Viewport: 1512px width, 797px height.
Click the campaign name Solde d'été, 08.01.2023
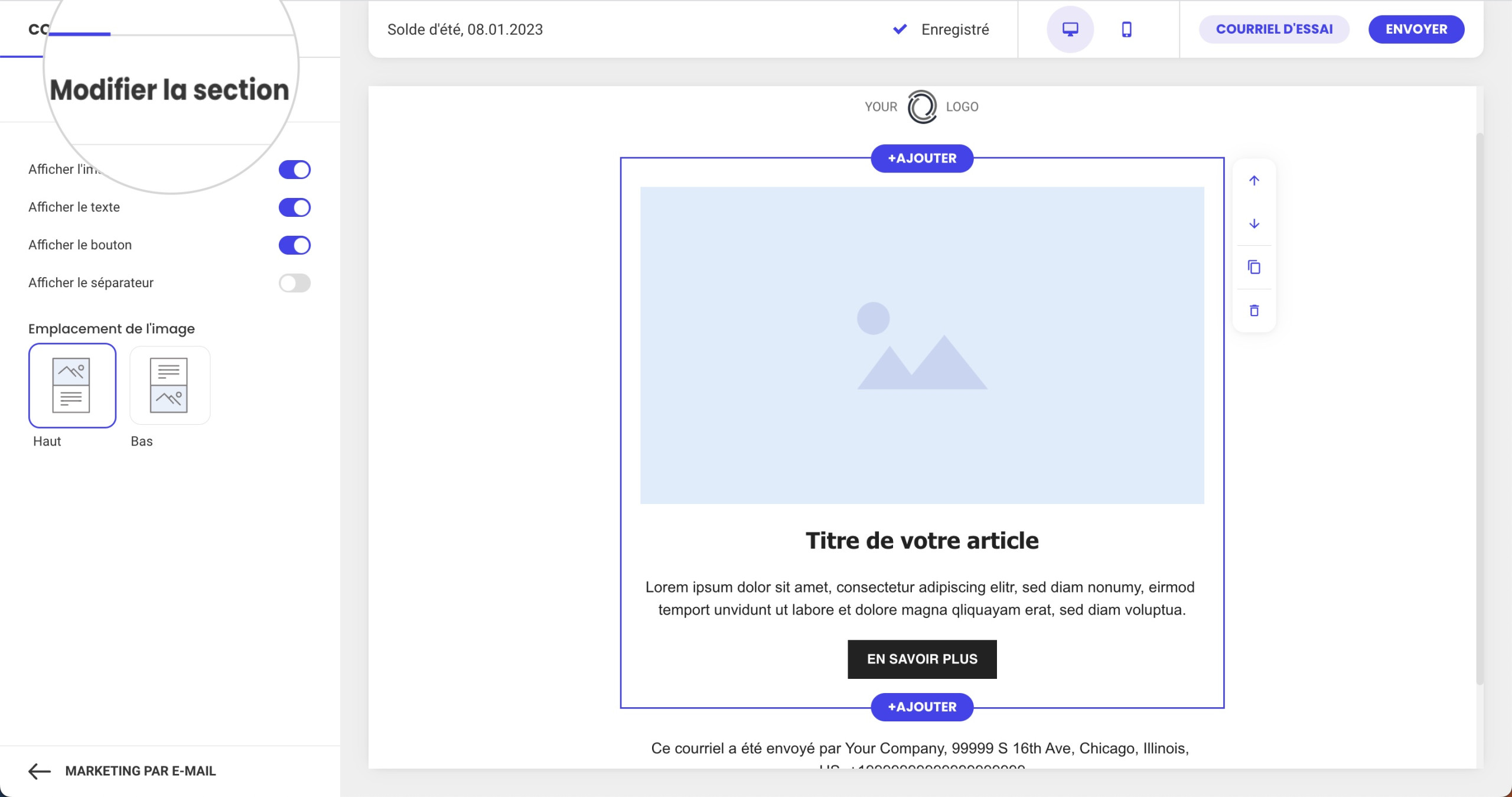[x=465, y=30]
